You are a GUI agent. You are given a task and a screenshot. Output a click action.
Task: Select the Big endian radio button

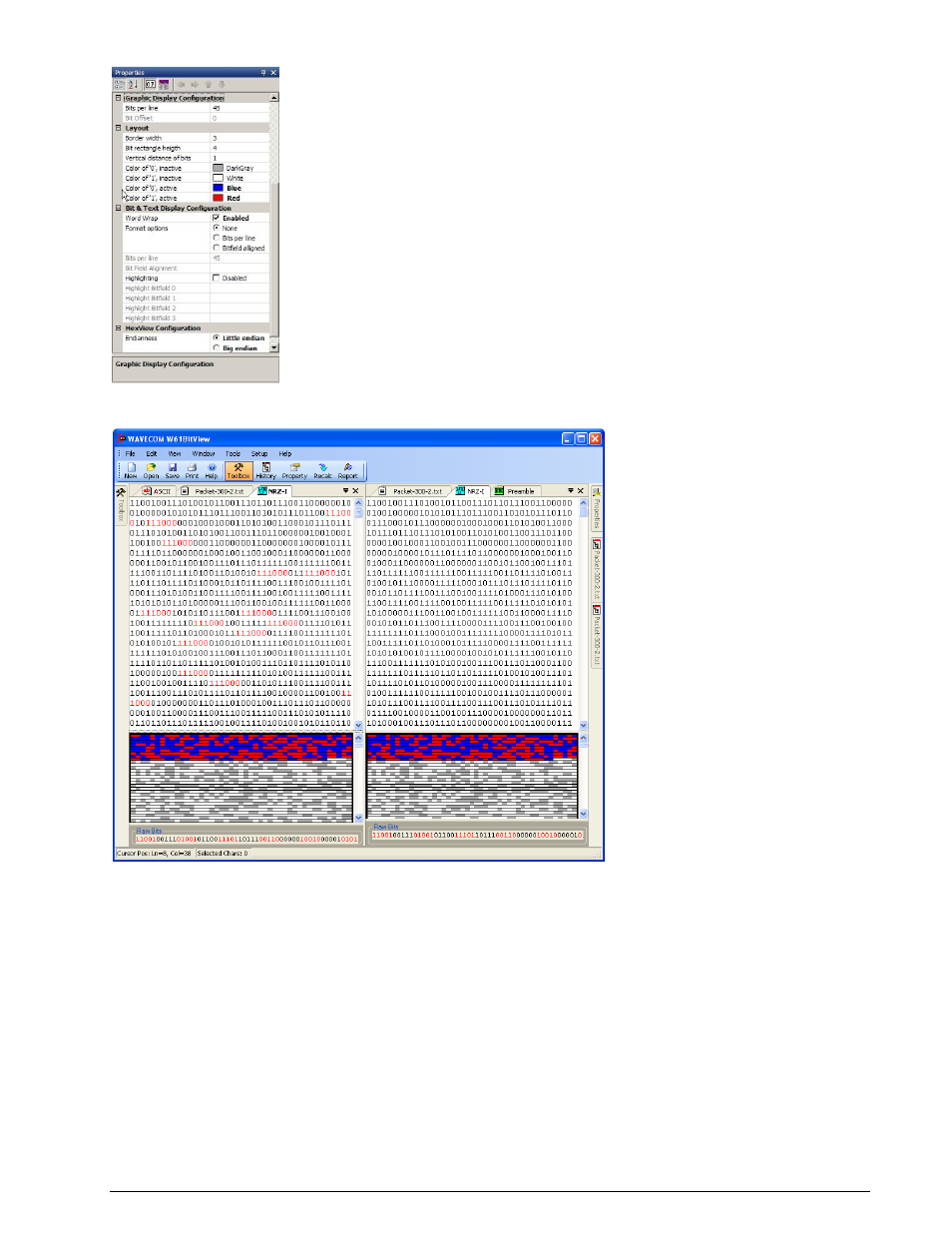[217, 347]
